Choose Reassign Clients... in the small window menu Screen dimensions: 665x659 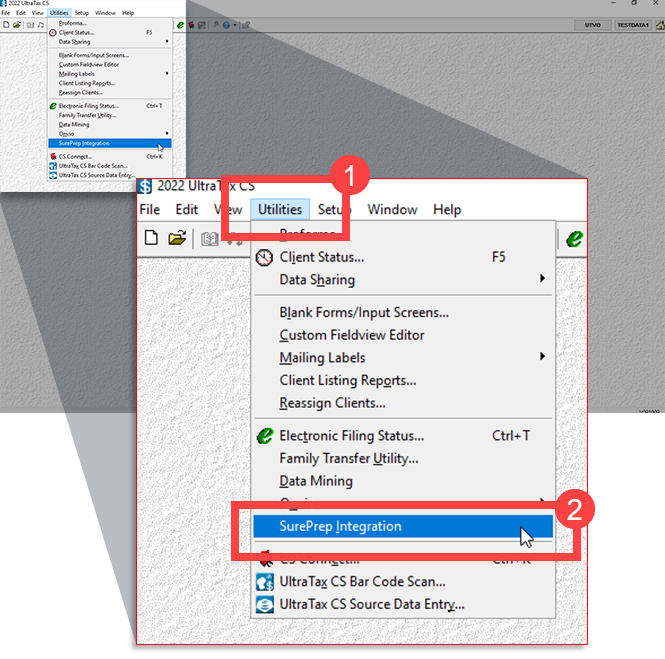point(110,92)
